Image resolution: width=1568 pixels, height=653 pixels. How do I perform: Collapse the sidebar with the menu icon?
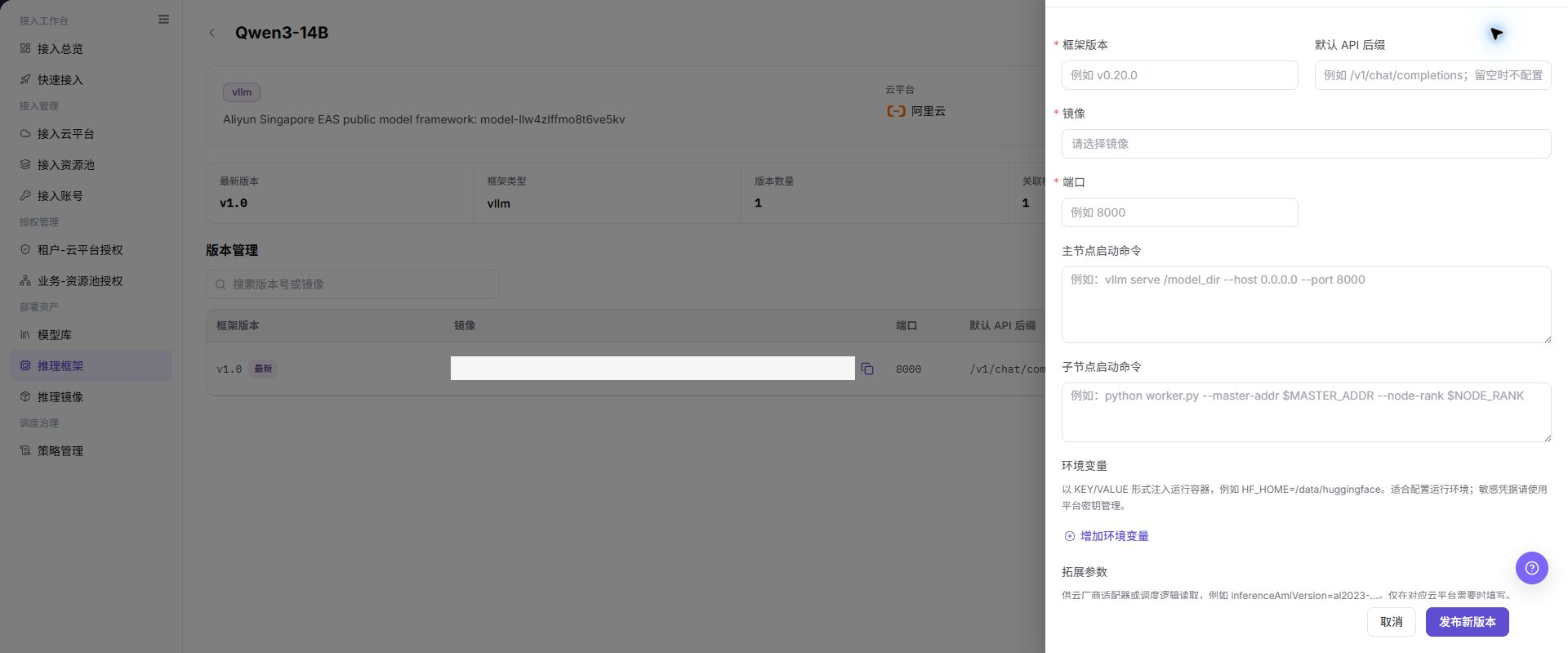pyautogui.click(x=163, y=20)
